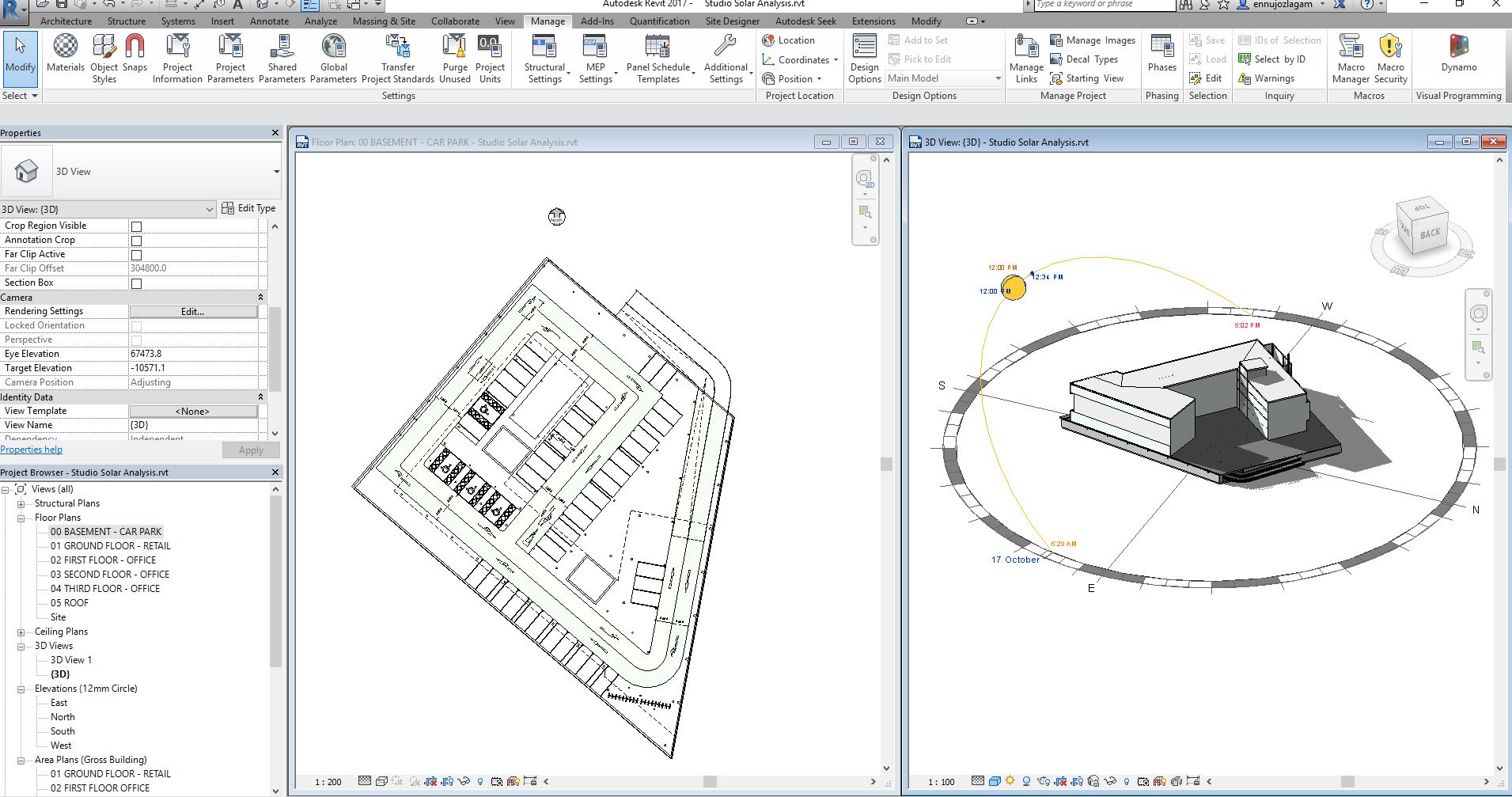Toggle the Section Box checkbox
Viewport: 1512px width, 797px height.
(137, 283)
